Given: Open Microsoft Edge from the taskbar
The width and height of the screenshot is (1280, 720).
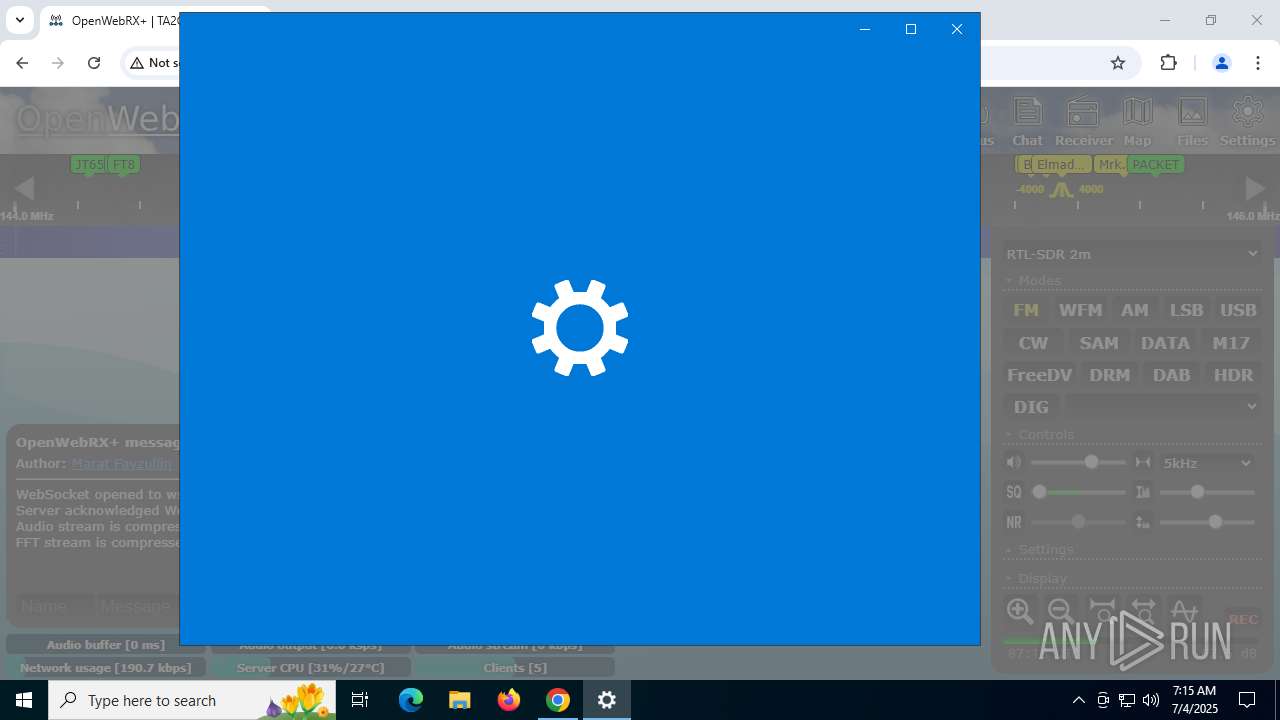Looking at the screenshot, I should pyautogui.click(x=411, y=700).
